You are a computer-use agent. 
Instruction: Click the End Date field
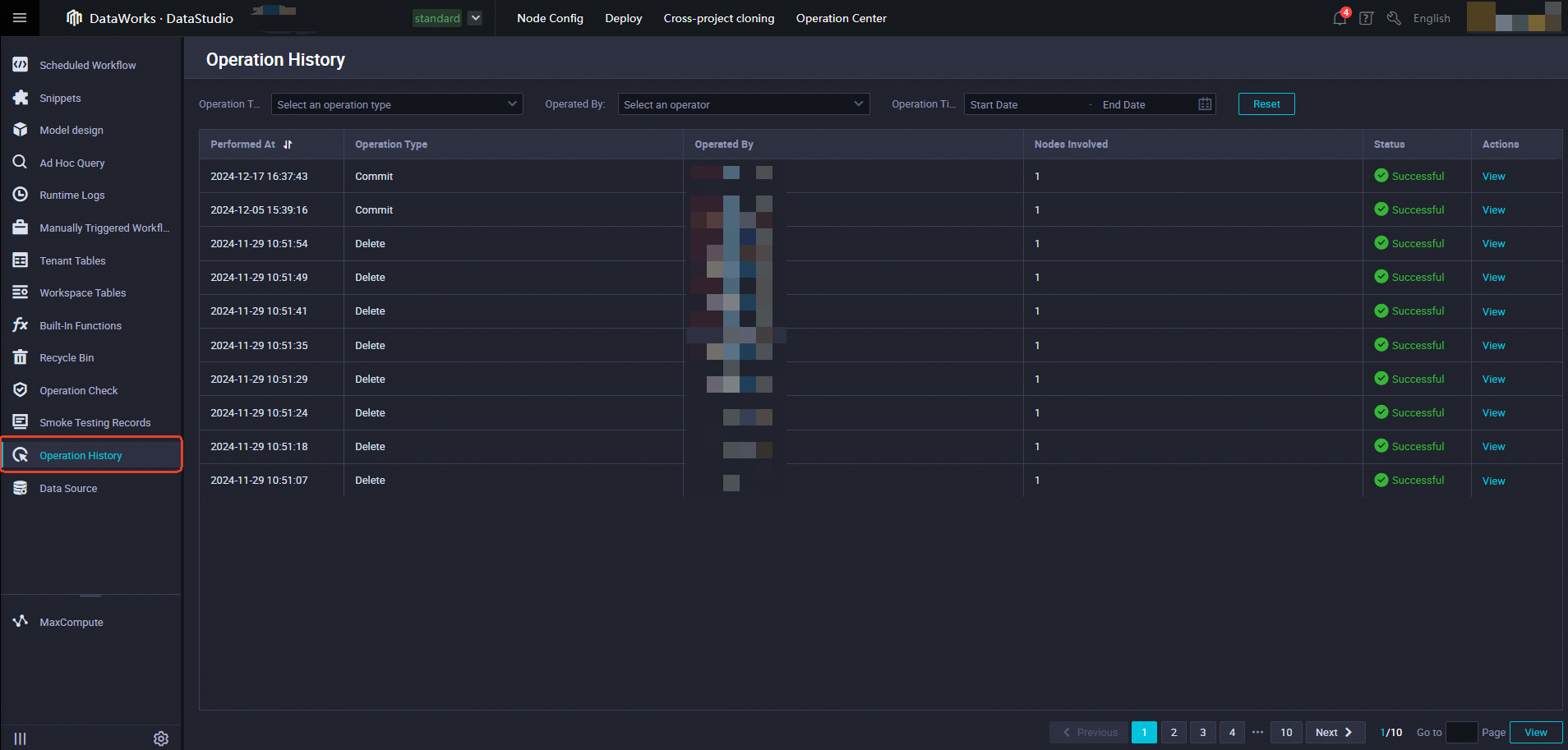tap(1145, 104)
